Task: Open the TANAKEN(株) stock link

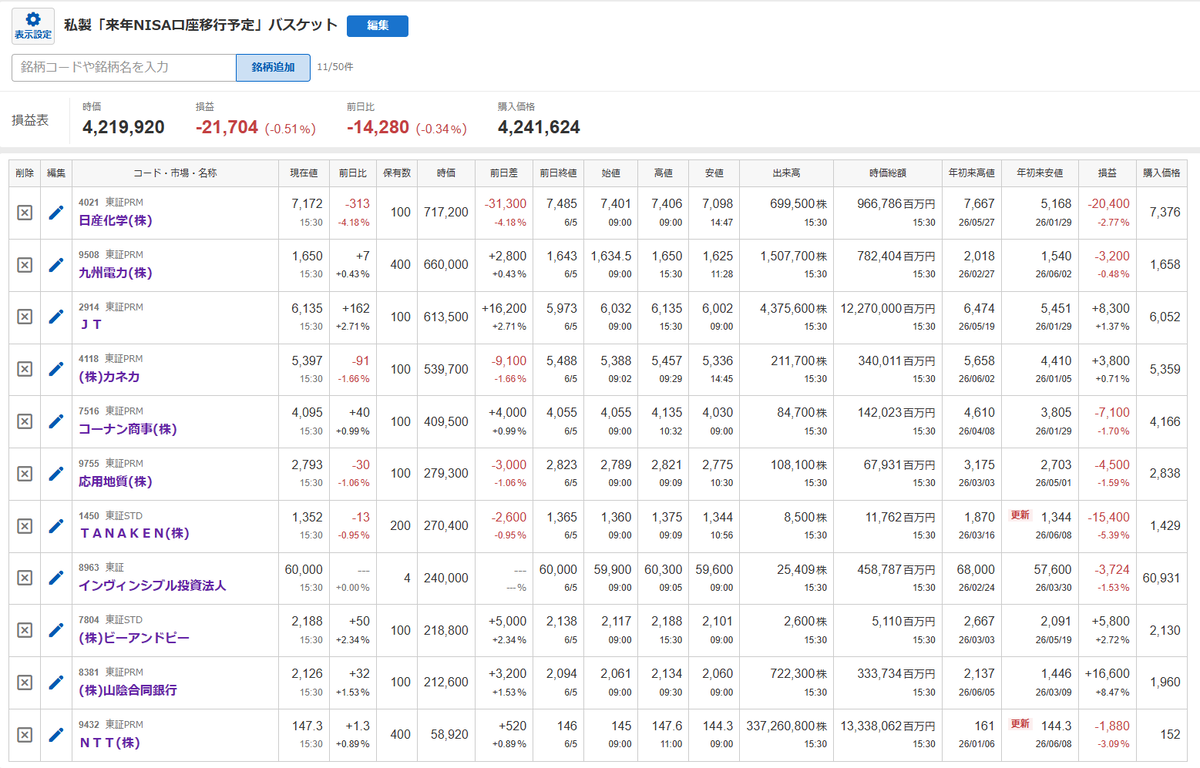Action: click(x=134, y=533)
